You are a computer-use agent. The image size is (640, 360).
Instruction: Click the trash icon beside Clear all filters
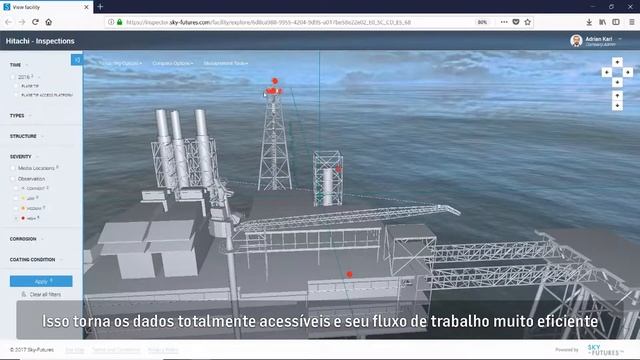click(x=24, y=294)
